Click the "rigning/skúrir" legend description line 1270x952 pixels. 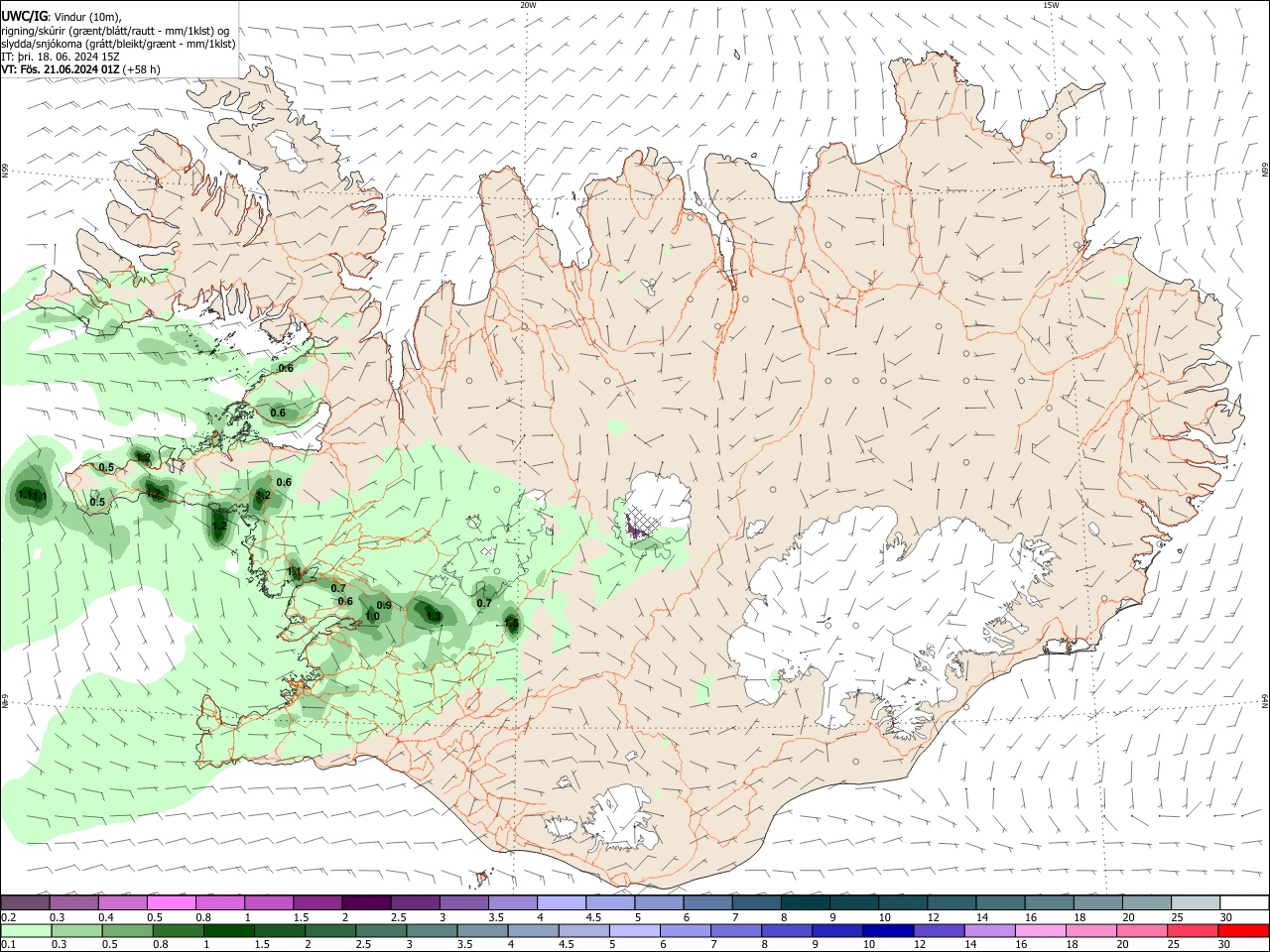[114, 31]
